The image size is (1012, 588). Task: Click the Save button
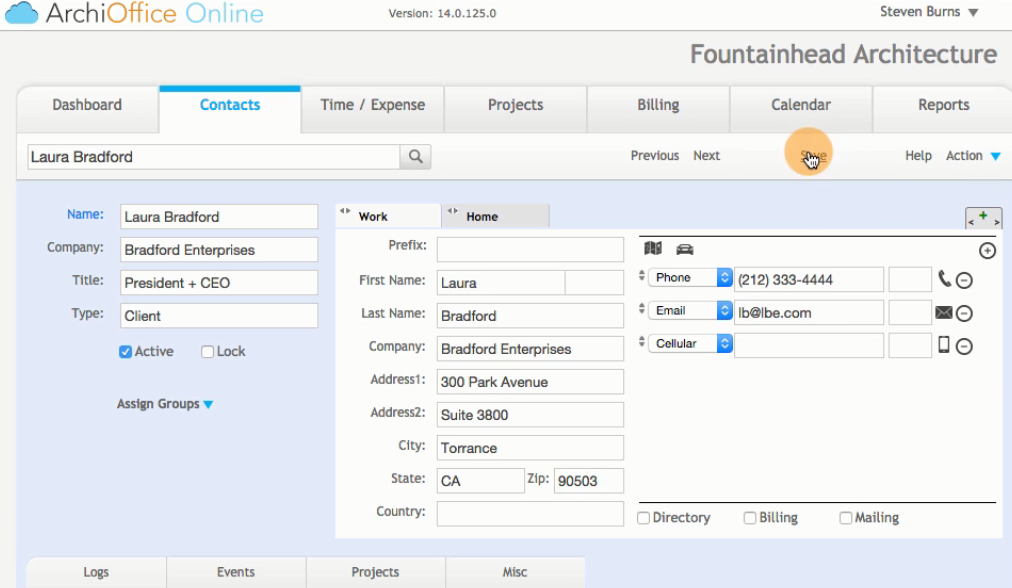[x=813, y=156]
